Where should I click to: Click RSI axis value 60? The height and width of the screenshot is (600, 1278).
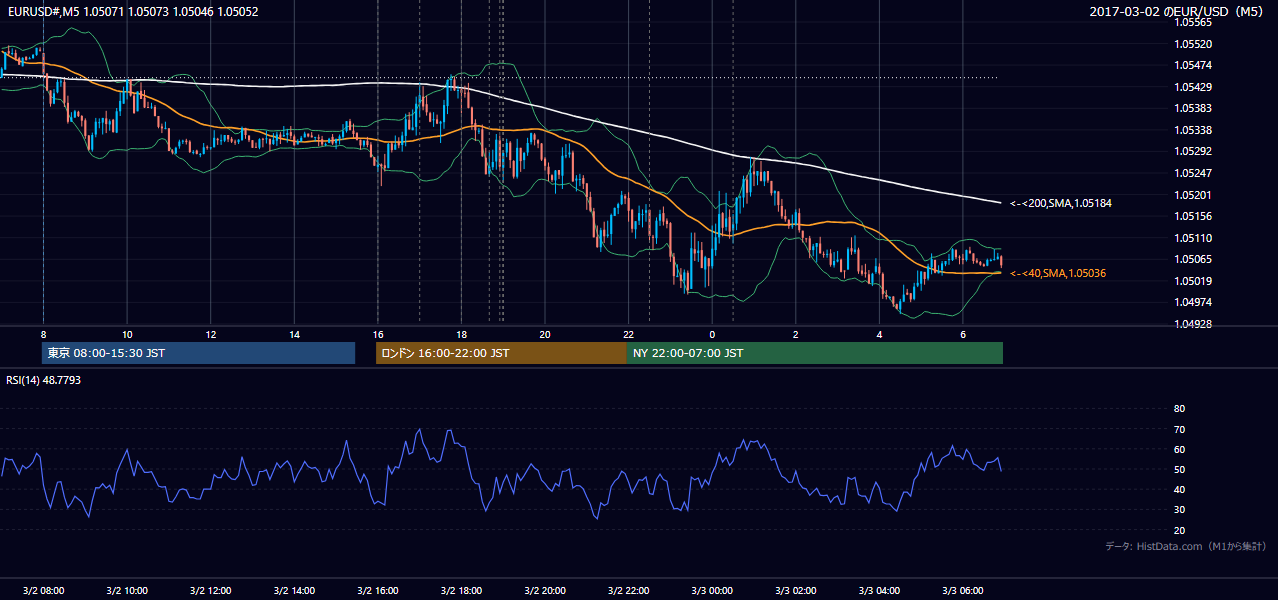point(1179,449)
